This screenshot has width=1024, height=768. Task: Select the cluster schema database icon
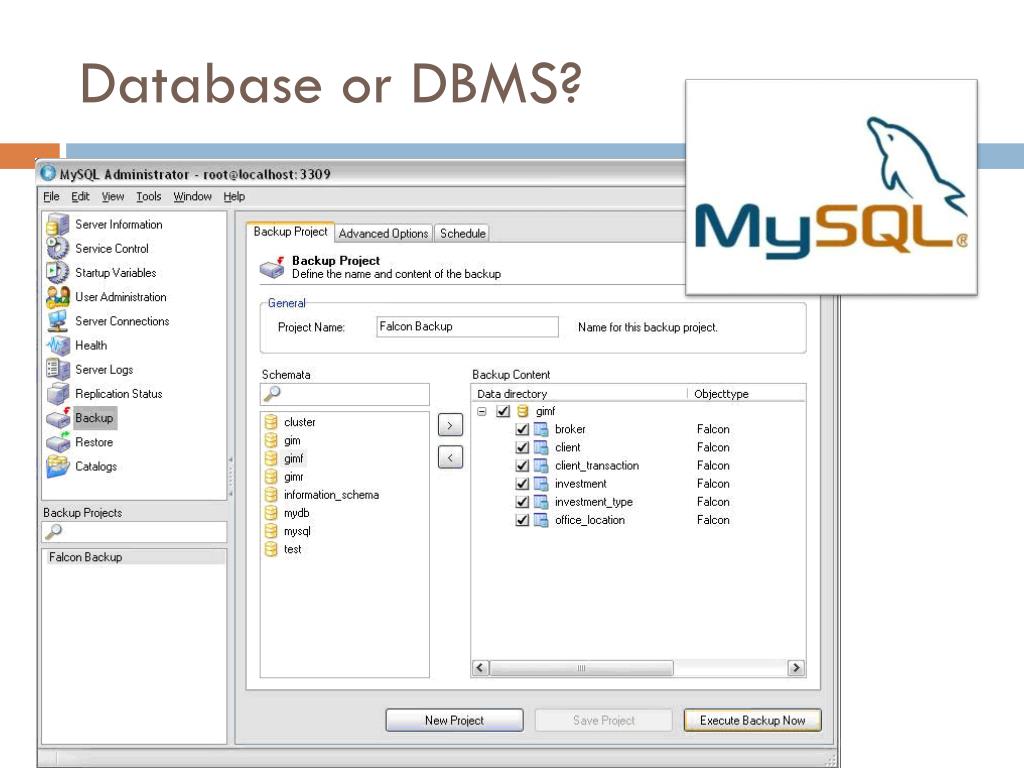tap(271, 422)
